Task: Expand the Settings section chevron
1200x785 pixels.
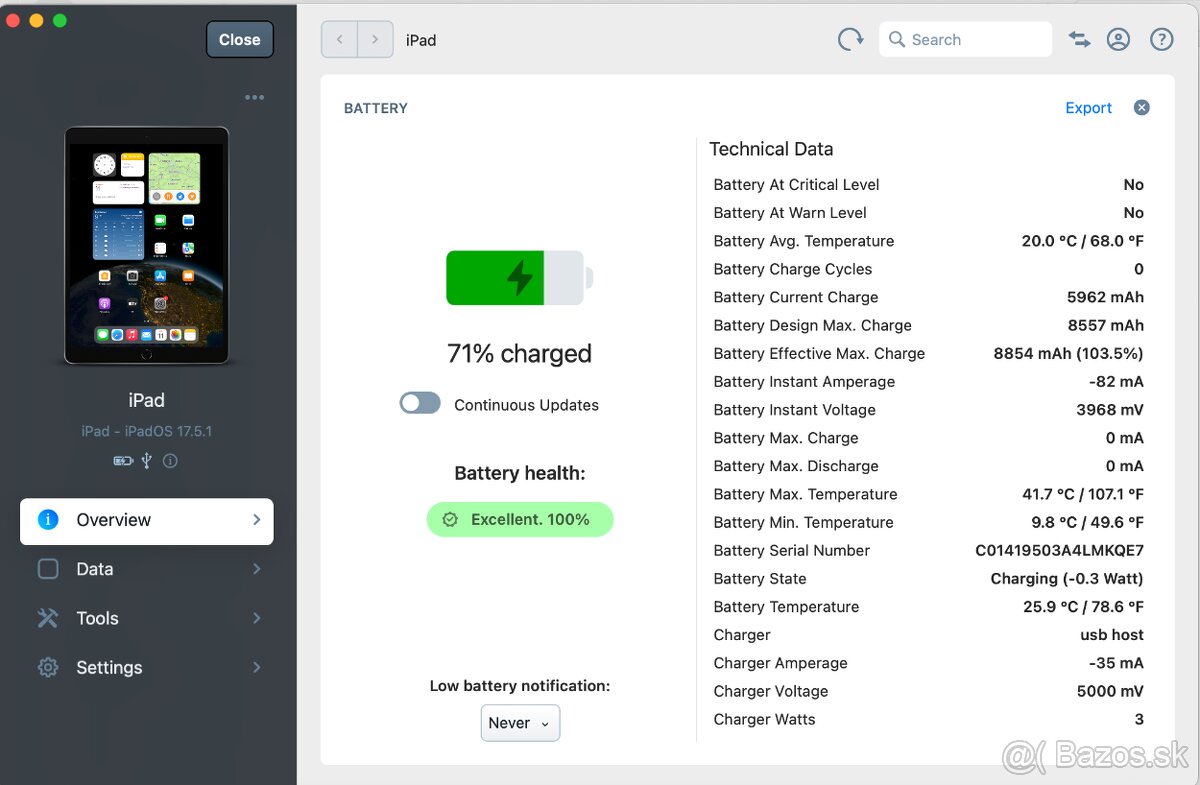Action: click(257, 667)
